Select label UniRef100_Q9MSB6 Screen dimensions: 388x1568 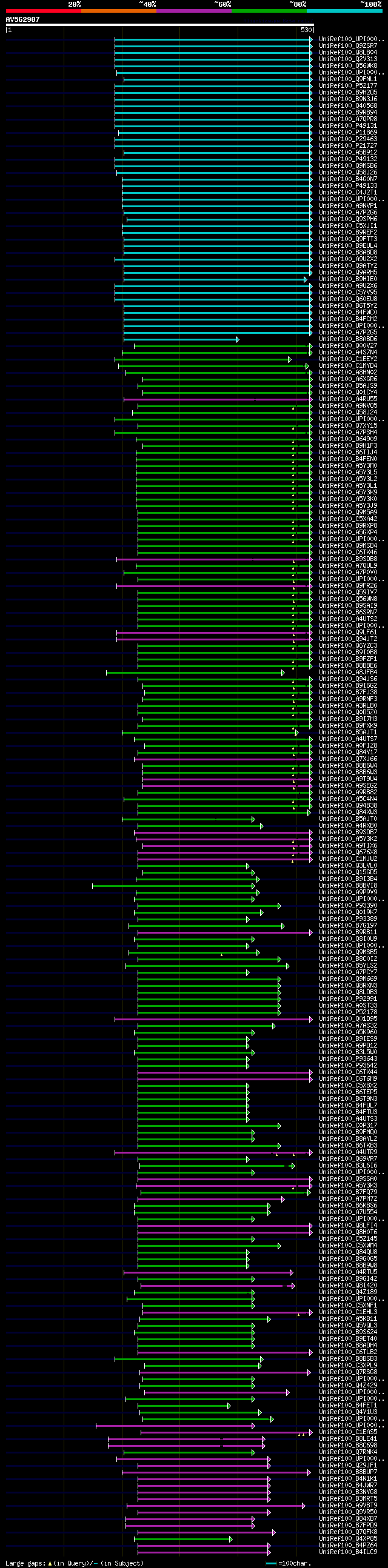(x=348, y=166)
